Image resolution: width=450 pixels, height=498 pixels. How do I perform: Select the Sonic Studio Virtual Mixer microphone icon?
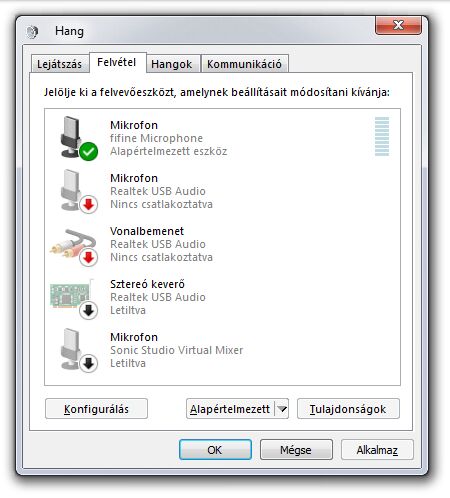[x=75, y=349]
